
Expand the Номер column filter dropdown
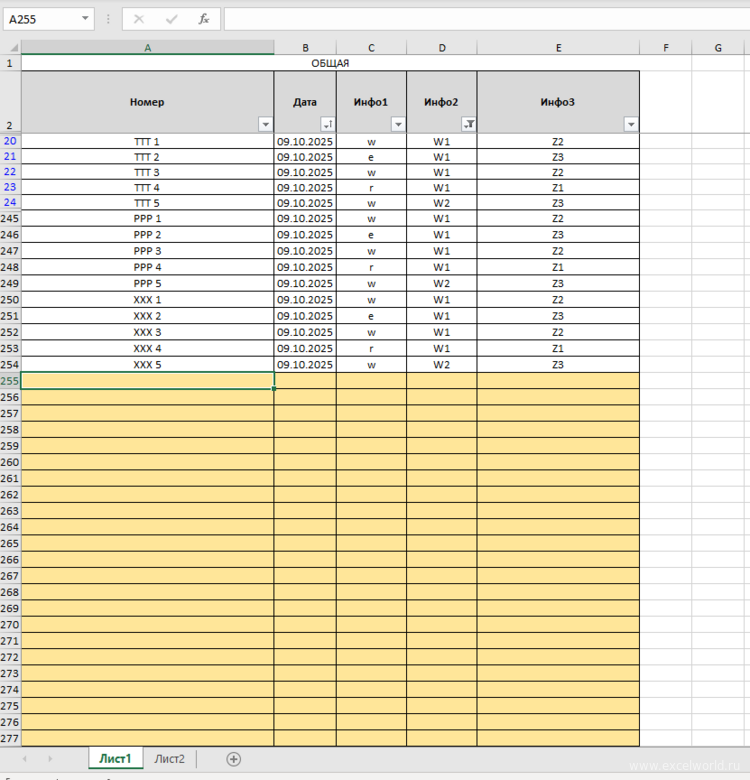(265, 124)
